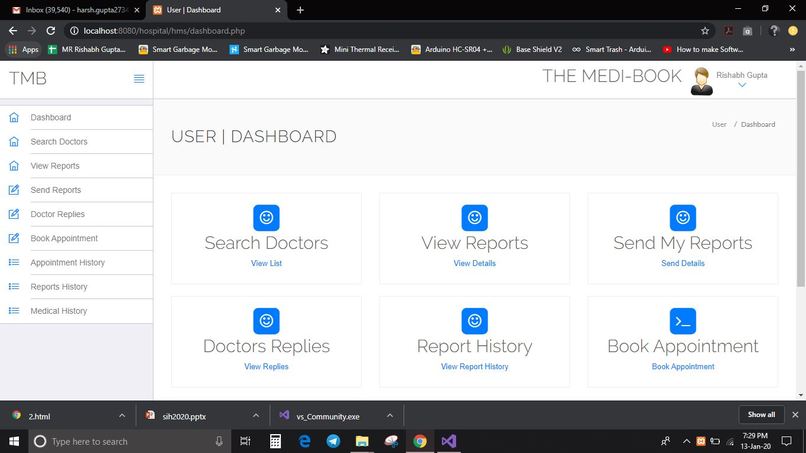Click the Medical History list icon
Image resolution: width=806 pixels, height=453 pixels.
click(14, 311)
